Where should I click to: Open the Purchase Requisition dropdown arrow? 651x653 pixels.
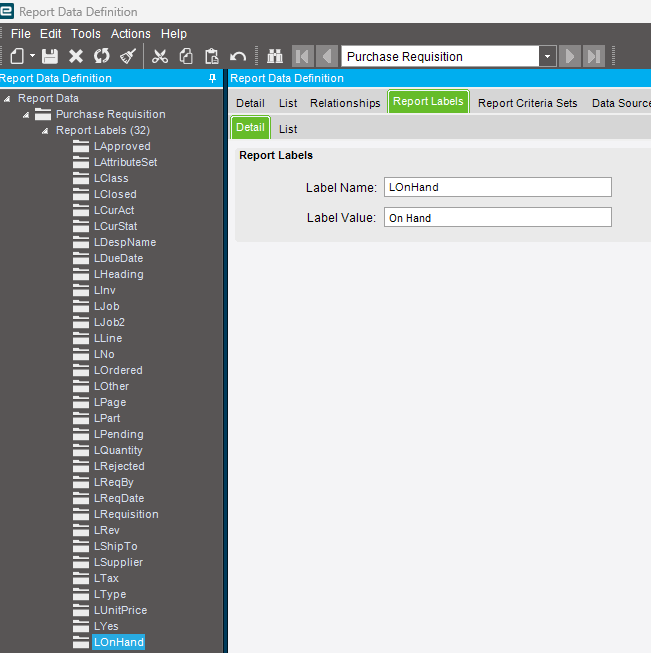548,57
